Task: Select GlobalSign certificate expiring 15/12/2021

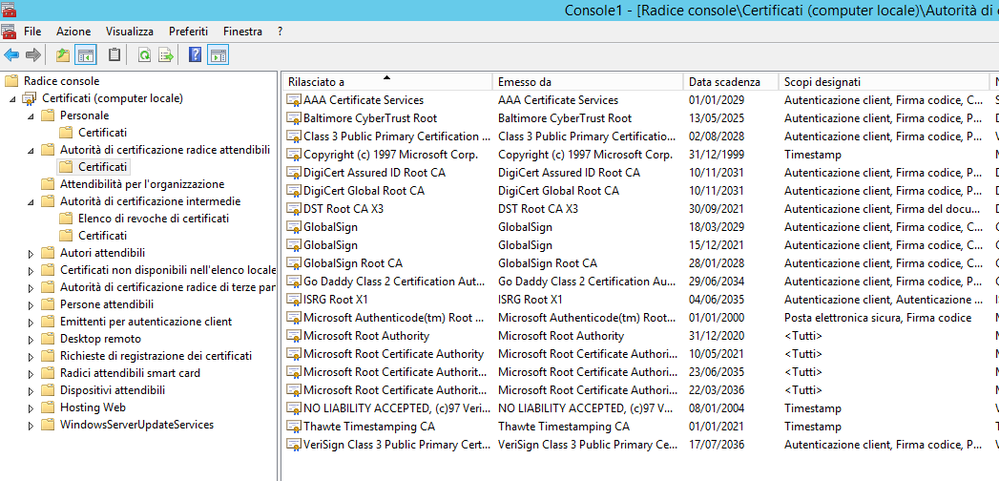Action: tap(640, 245)
